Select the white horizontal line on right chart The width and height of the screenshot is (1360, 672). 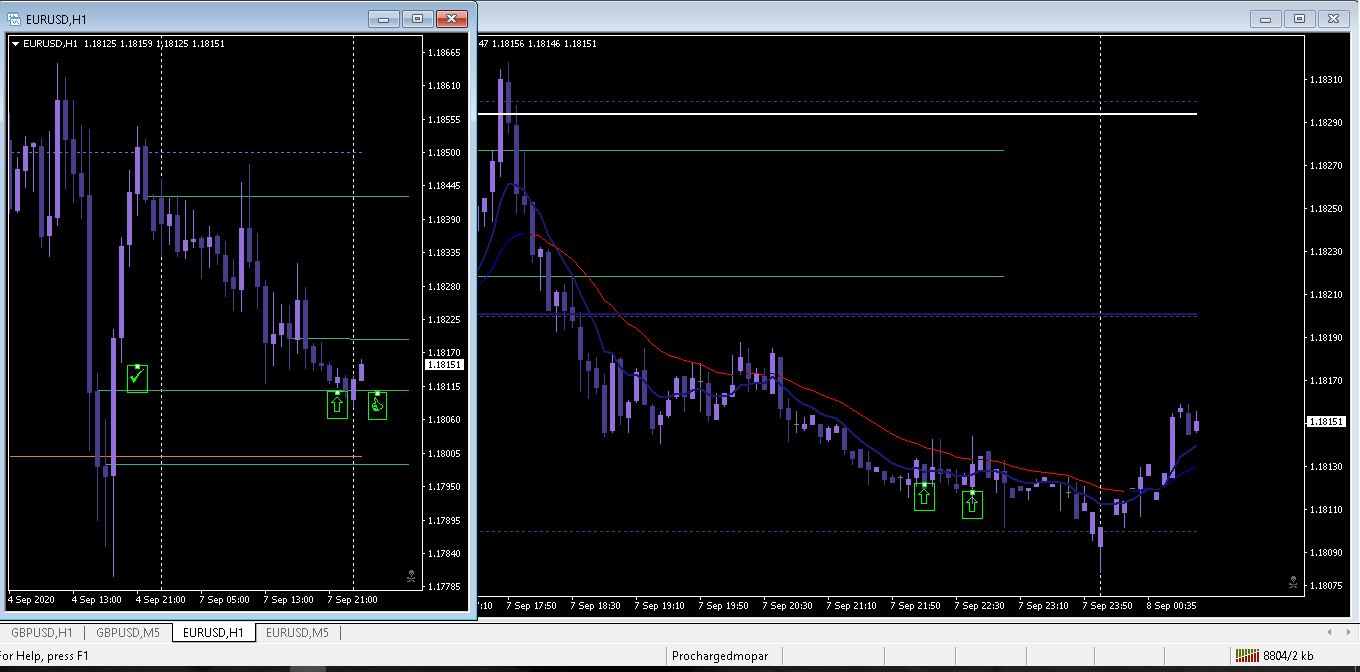coord(837,114)
